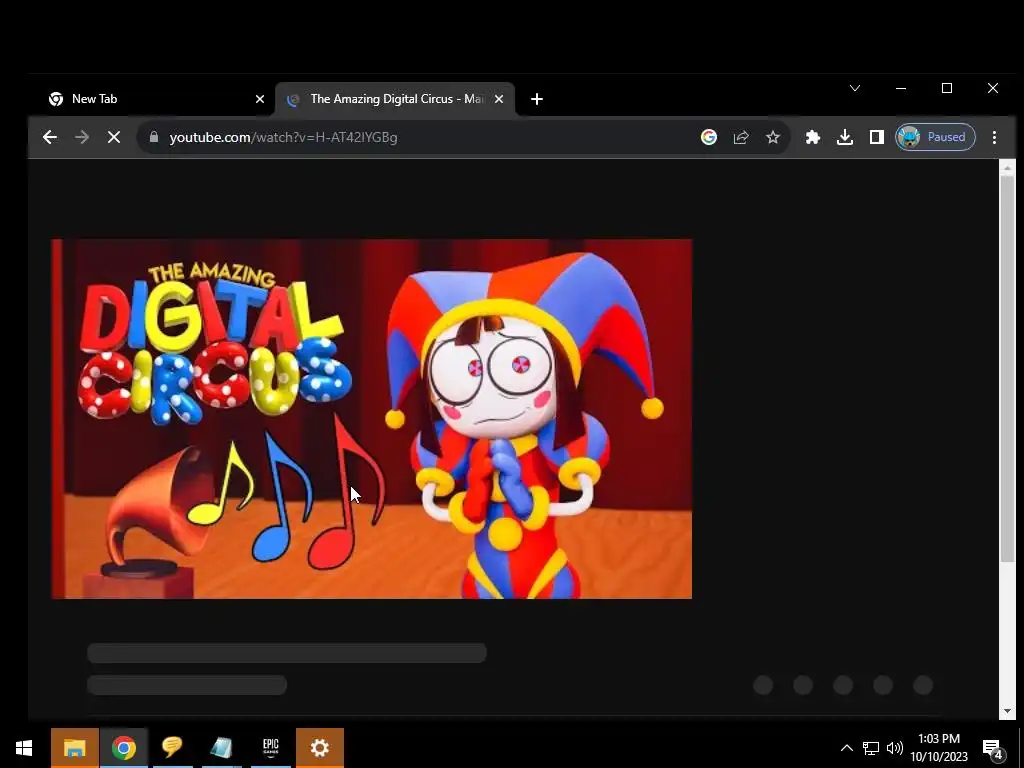Image resolution: width=1024 pixels, height=768 pixels.
Task: Click the page vertical scrollbar
Action: (x=1007, y=368)
